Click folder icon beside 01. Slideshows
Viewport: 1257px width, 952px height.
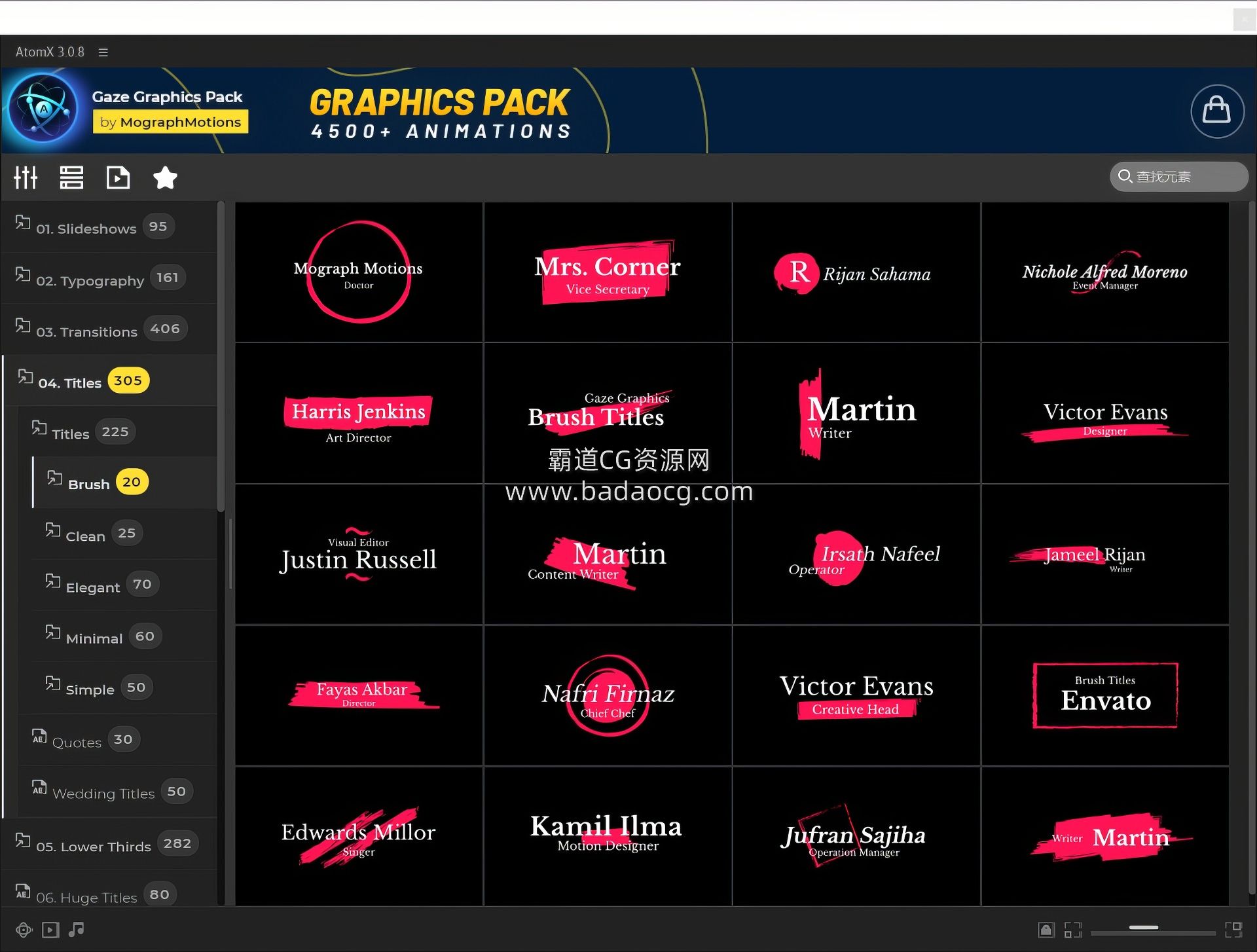pyautogui.click(x=23, y=223)
